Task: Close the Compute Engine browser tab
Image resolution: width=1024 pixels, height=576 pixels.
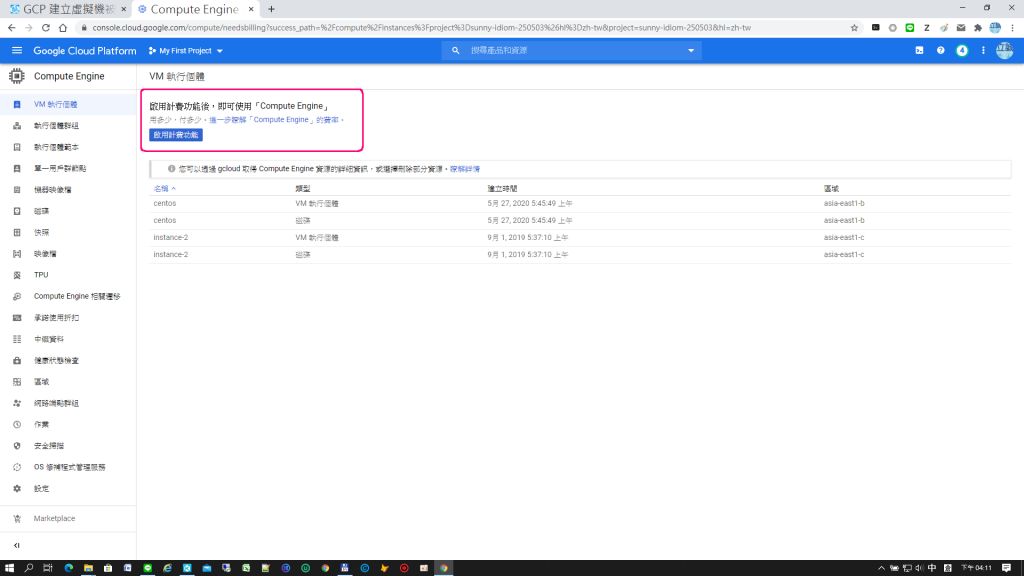Action: coord(251,9)
